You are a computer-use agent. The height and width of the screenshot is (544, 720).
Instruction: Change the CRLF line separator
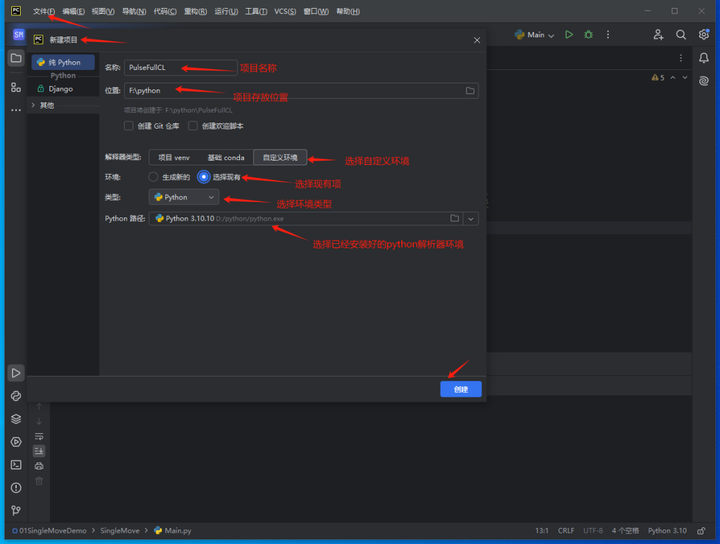[566, 531]
